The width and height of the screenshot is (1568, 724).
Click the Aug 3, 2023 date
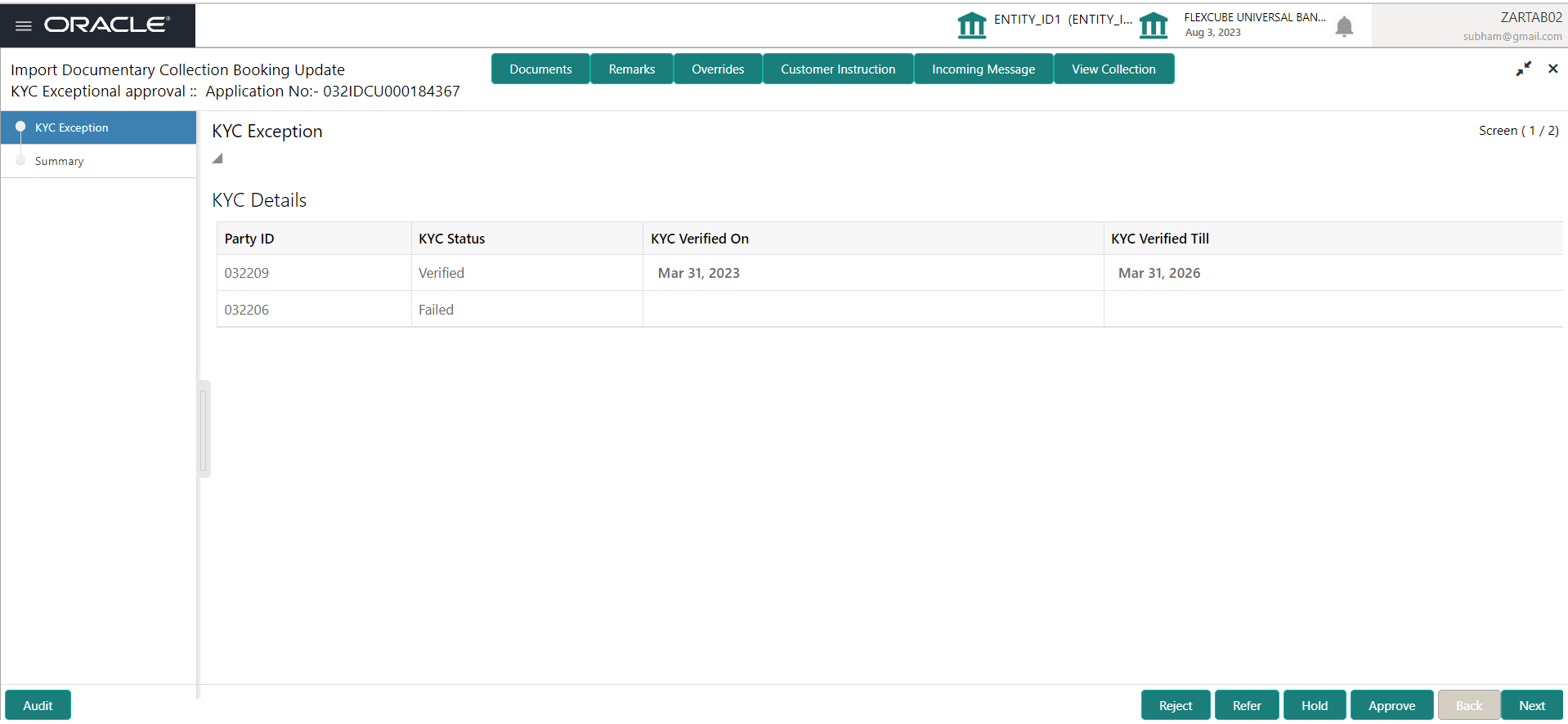tap(1212, 33)
